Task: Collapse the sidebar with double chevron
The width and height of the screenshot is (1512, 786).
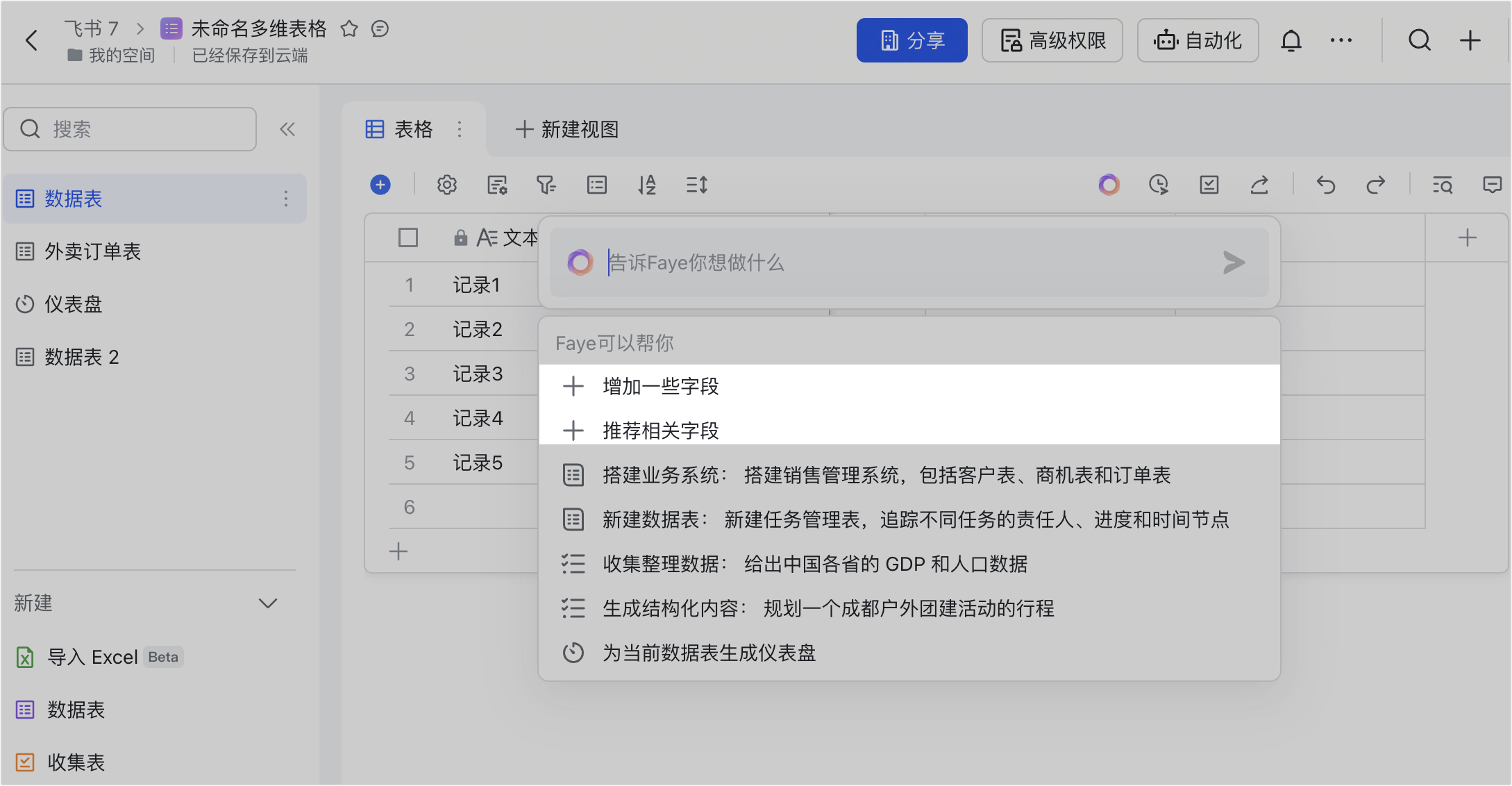Action: coord(287,129)
